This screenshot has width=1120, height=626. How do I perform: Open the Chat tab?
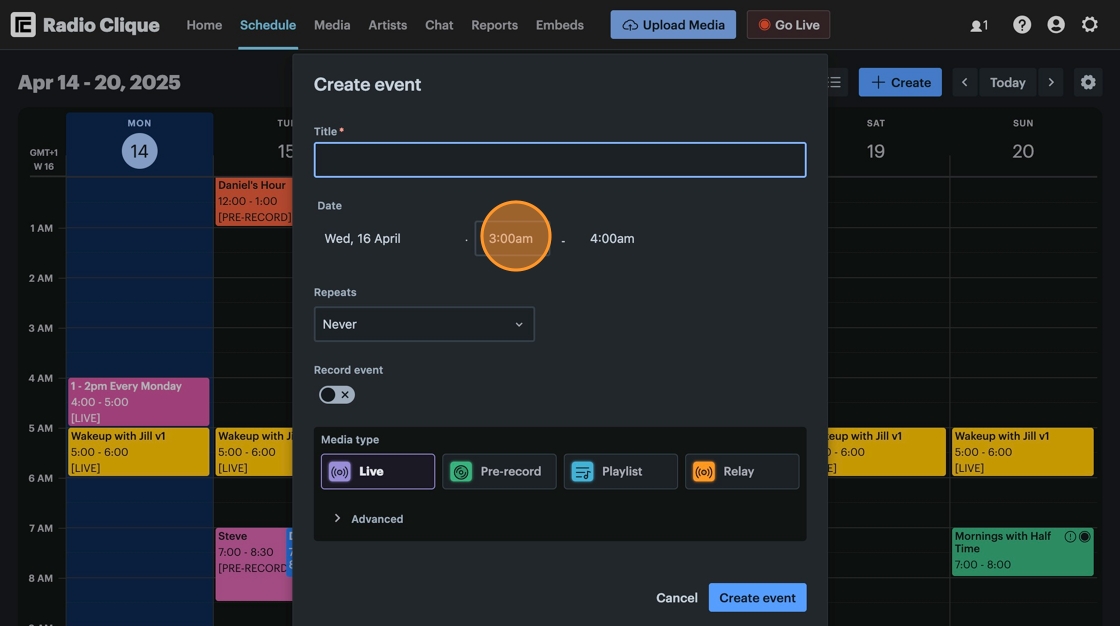click(x=439, y=25)
